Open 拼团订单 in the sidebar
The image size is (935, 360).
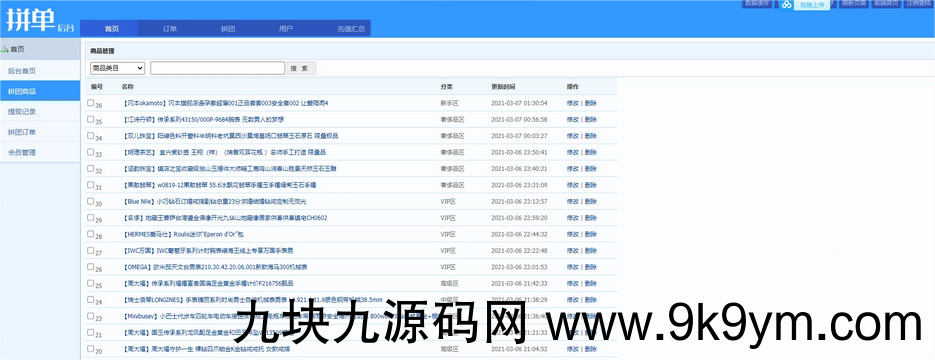pyautogui.click(x=40, y=132)
